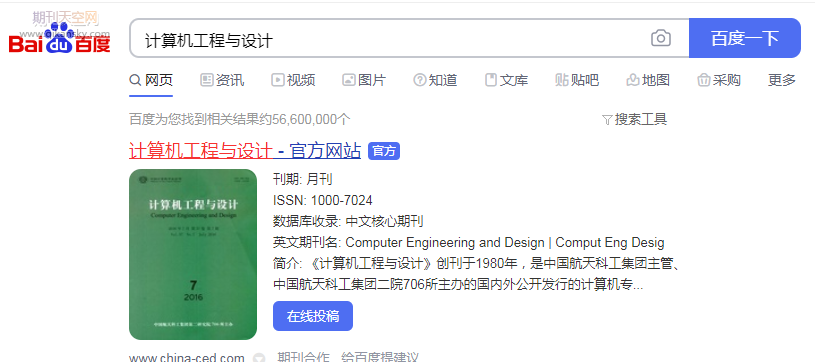Click the 英文期刊名 Computer Engineering and Design text
815x362 pixels.
tap(468, 243)
